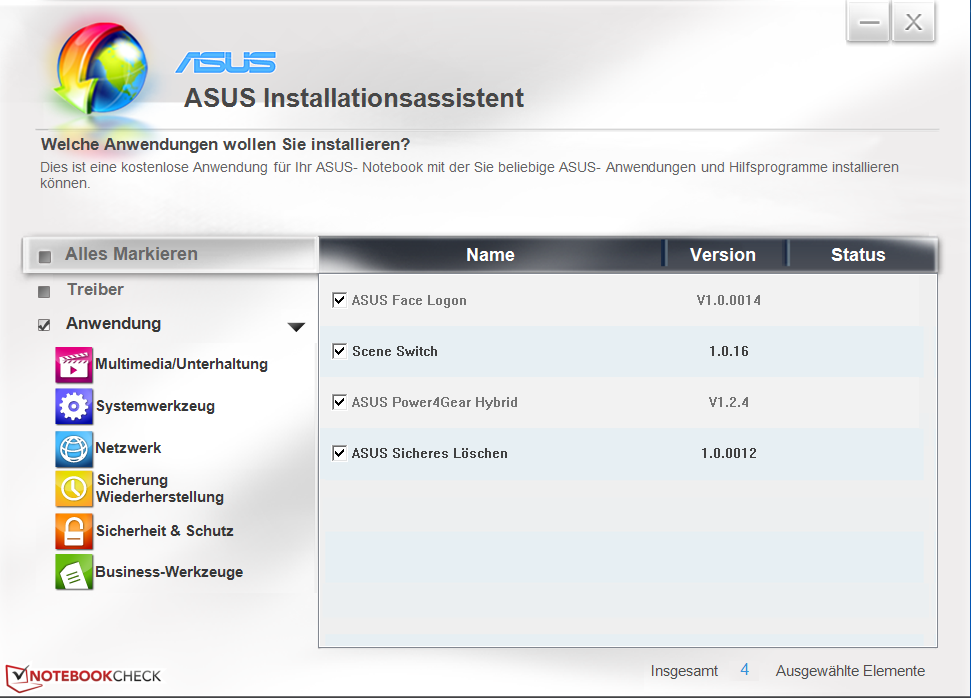This screenshot has height=698, width=971.
Task: Click the ASUS logo in the header
Action: (x=226, y=63)
